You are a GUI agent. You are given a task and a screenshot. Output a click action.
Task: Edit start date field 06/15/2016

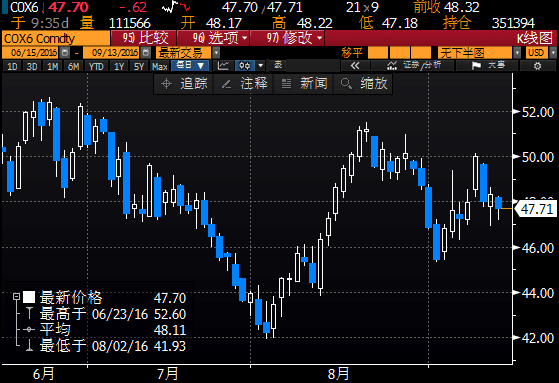coord(31,53)
